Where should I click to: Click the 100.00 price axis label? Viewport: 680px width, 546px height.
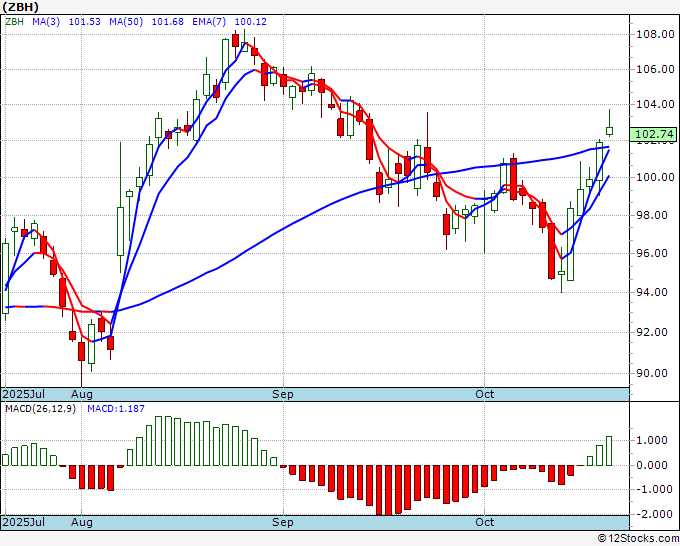tap(655, 177)
